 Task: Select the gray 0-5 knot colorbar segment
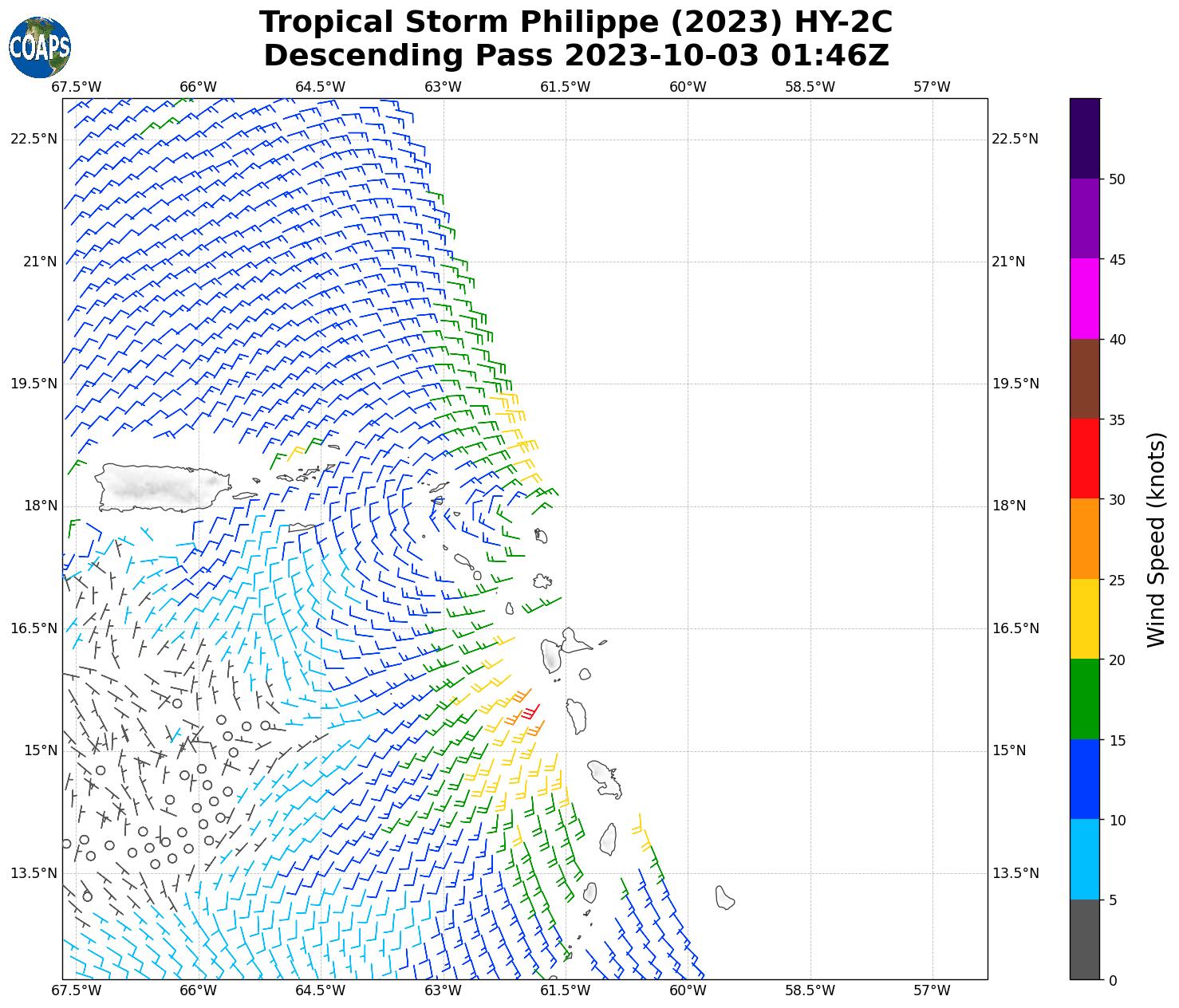pos(1084,939)
